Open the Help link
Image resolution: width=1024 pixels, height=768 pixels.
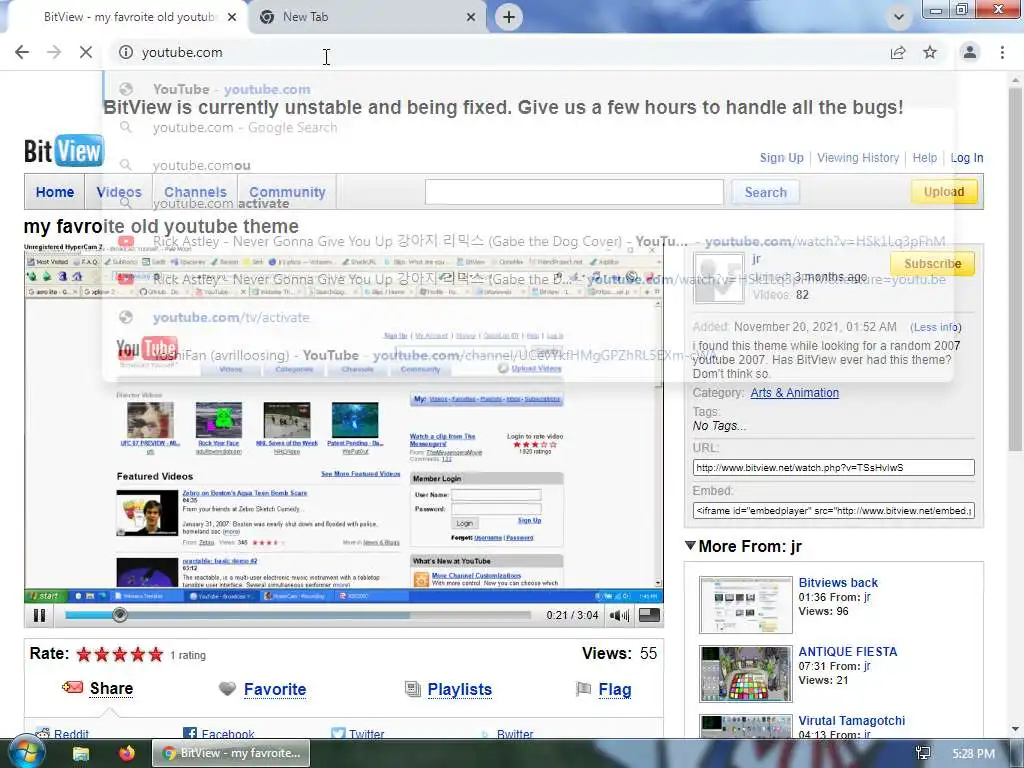(924, 157)
